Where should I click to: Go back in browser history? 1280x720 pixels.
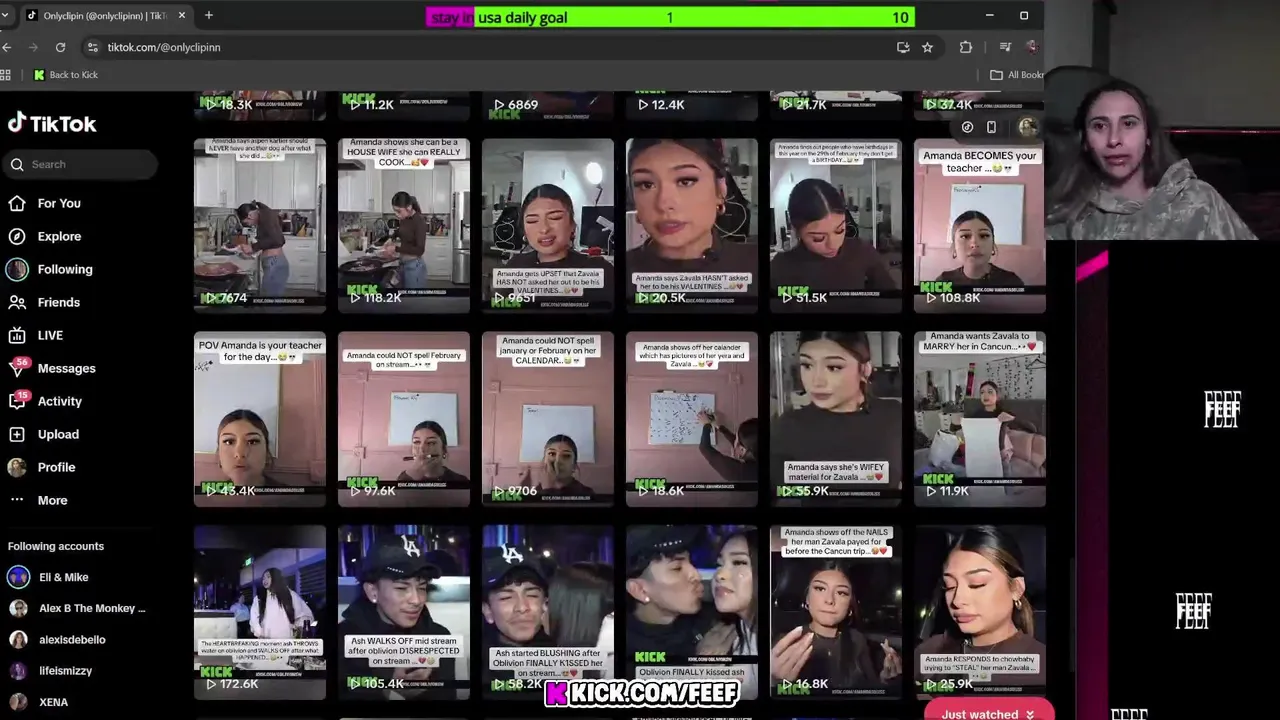7,47
